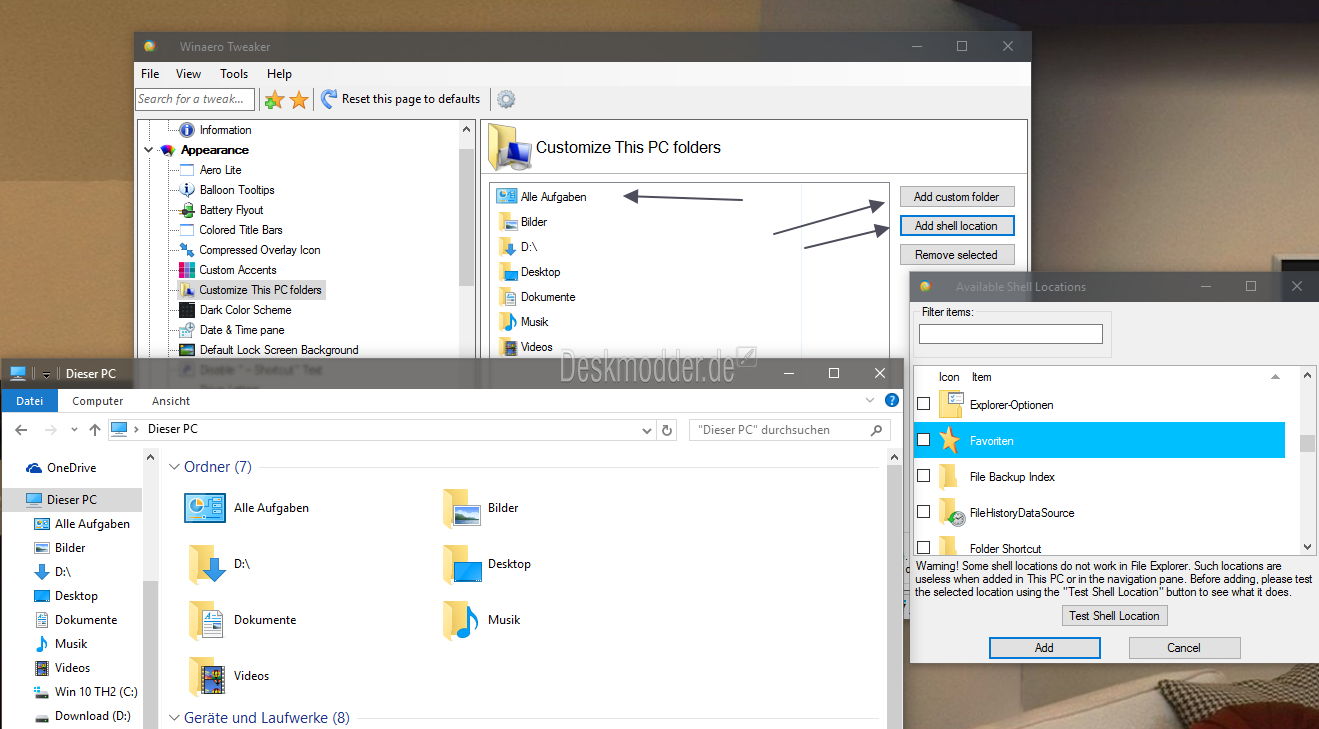1319x729 pixels.
Task: Select Dark Color Scheme tweak
Action: [245, 310]
